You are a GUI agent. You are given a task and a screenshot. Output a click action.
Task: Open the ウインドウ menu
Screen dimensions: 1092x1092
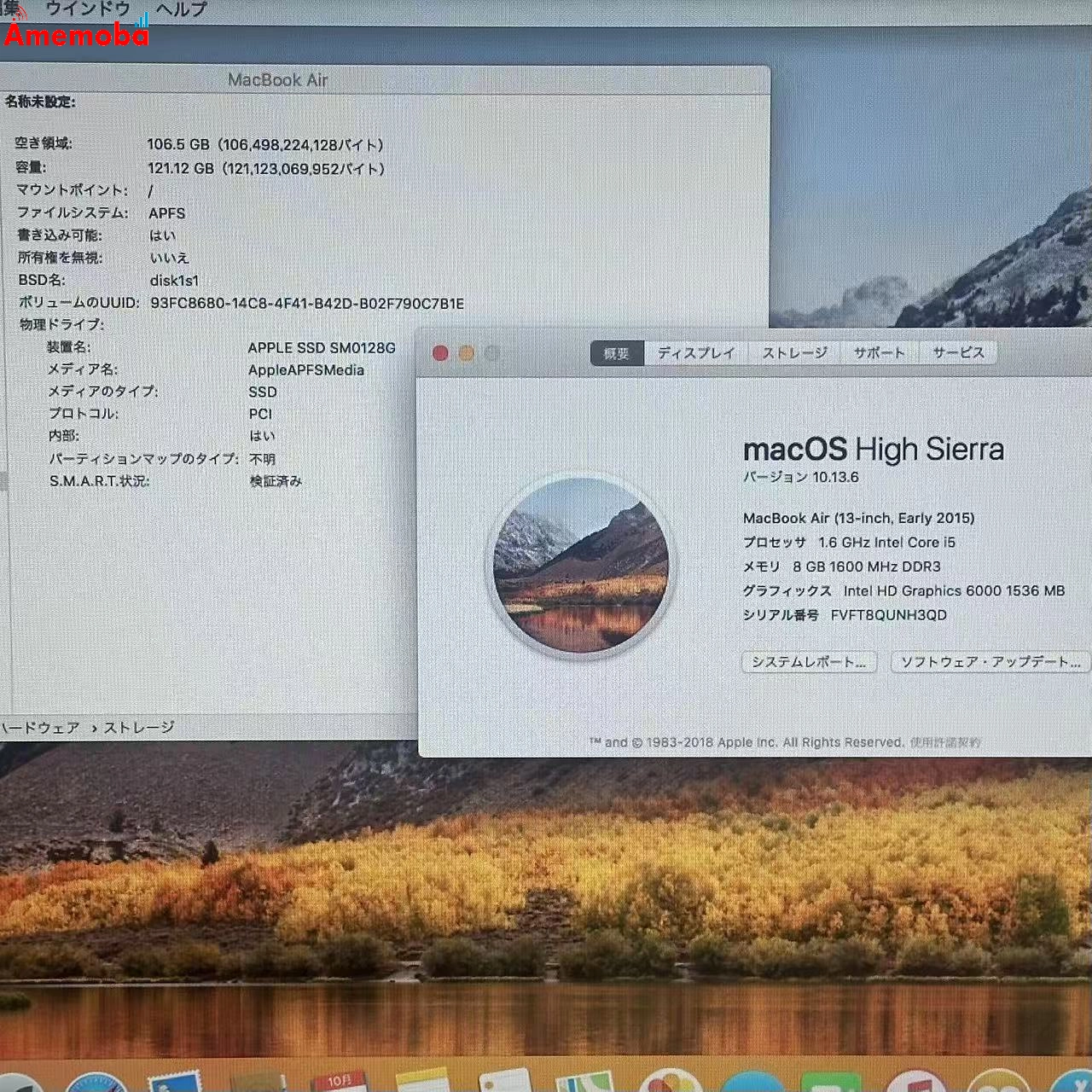coord(90,9)
